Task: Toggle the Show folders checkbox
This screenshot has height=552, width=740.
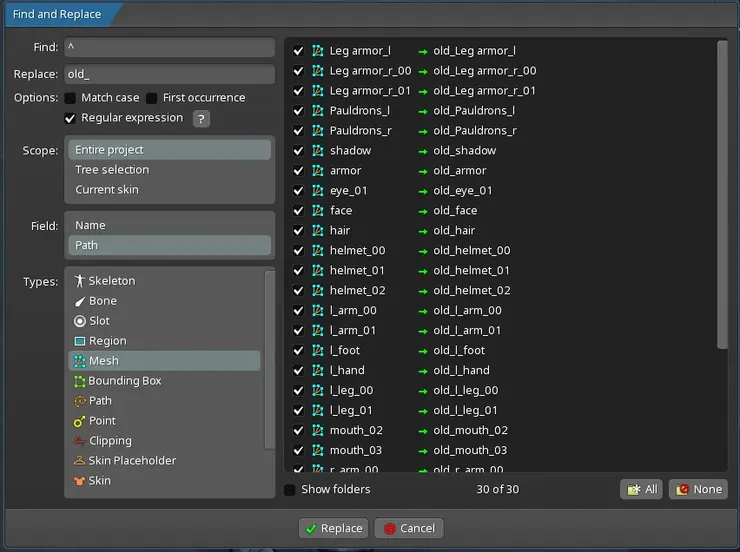Action: pos(290,490)
